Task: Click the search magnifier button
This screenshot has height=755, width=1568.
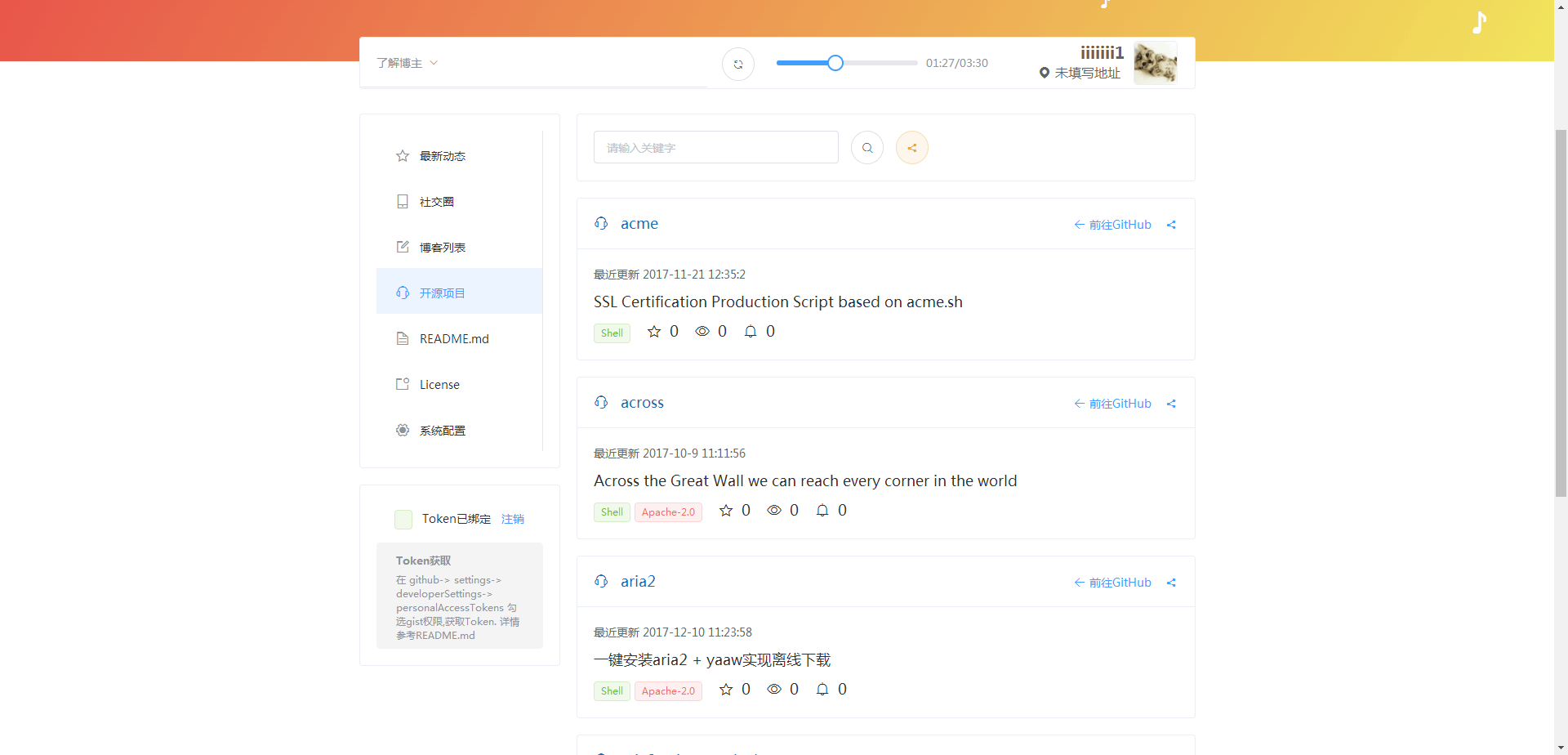Action: point(866,148)
